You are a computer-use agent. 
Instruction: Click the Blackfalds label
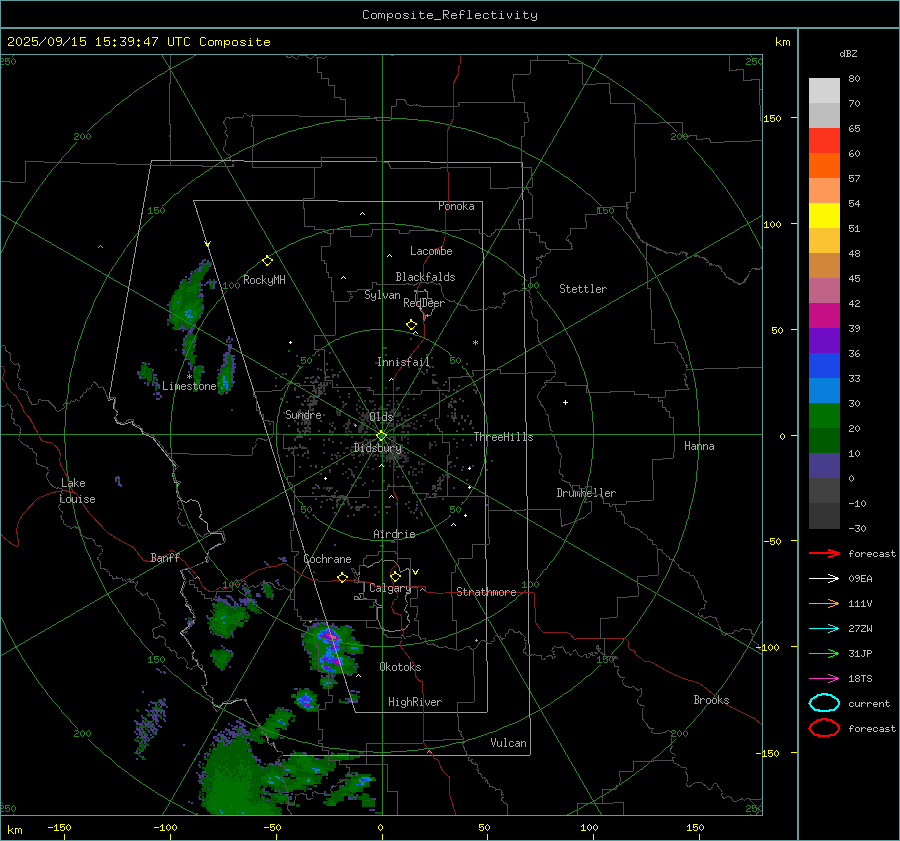coord(425,277)
